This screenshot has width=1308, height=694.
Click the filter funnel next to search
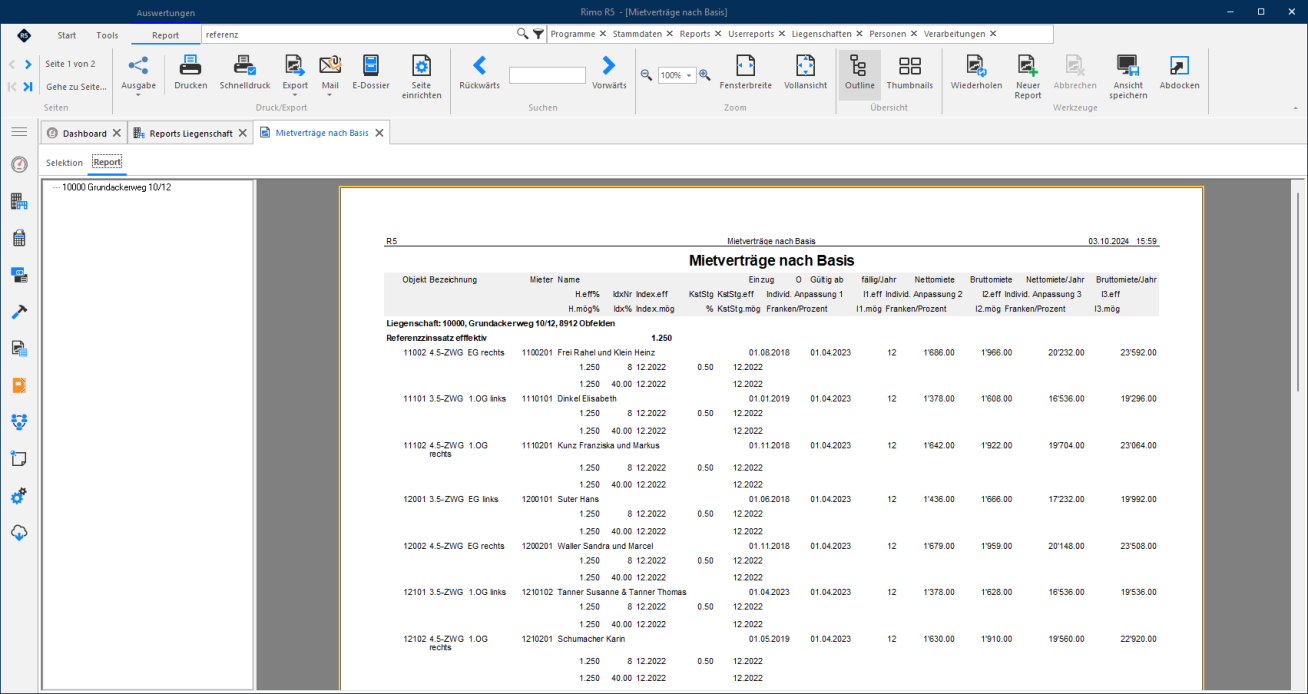tap(539, 34)
